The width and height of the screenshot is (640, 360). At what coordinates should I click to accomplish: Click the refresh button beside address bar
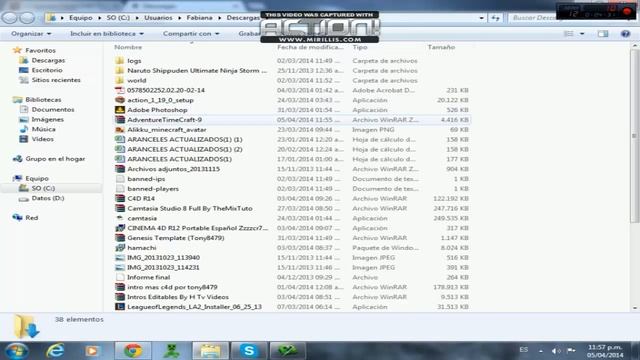[496, 18]
